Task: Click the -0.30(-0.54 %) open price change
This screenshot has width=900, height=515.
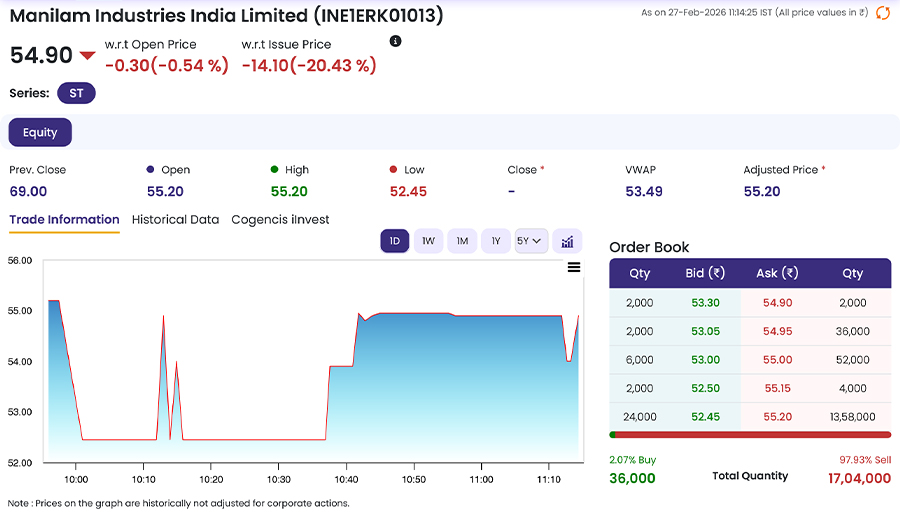Action: coord(167,65)
